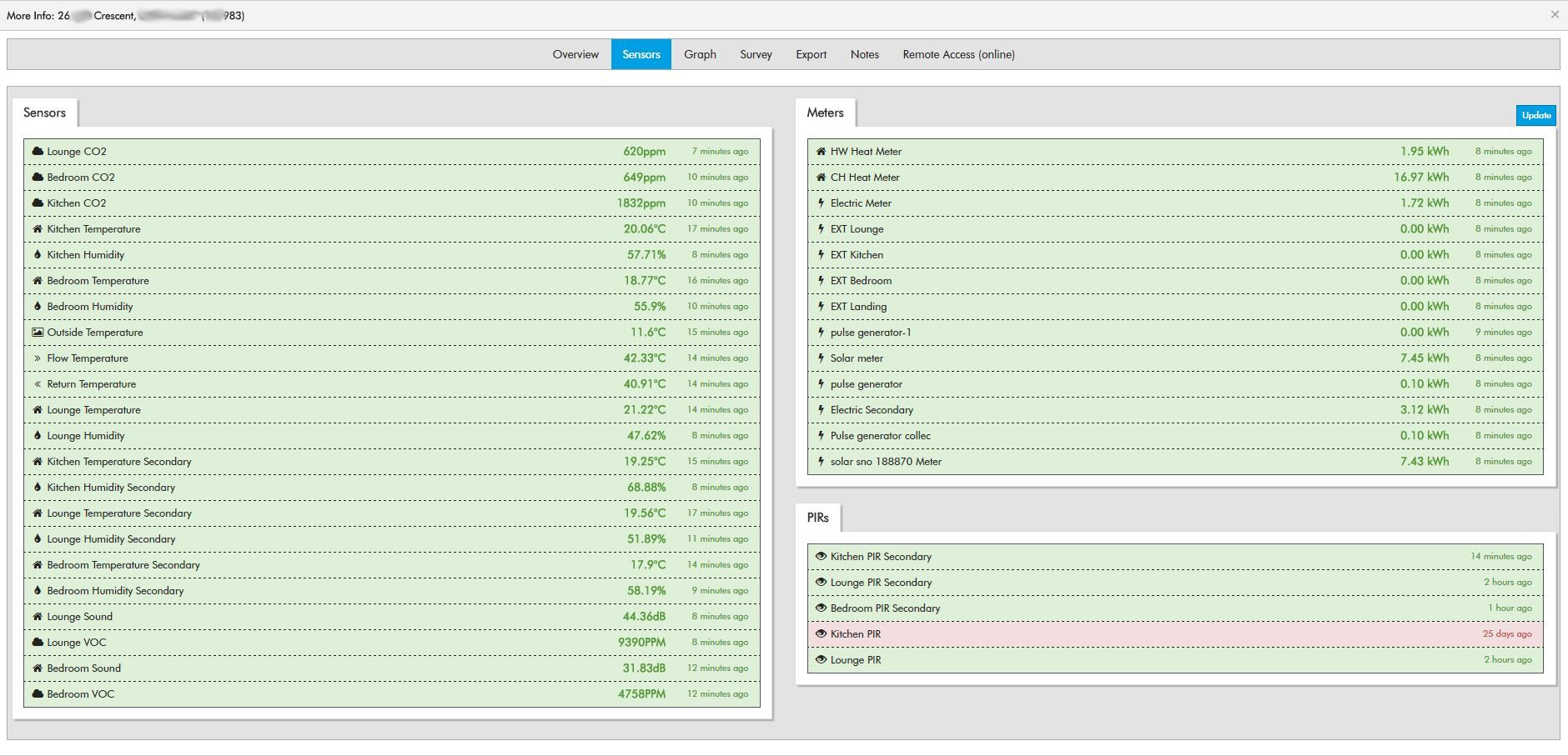Click the forward chevrons icon for Flow Temperature
Screen dimensions: 1568x756
[x=38, y=358]
